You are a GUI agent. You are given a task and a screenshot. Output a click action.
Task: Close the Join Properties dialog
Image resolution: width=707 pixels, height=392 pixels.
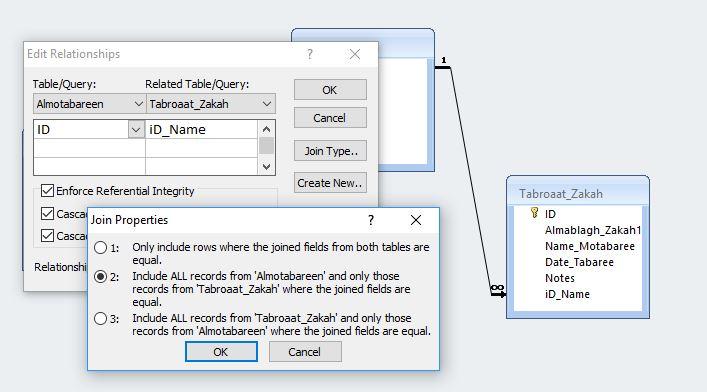click(x=416, y=220)
